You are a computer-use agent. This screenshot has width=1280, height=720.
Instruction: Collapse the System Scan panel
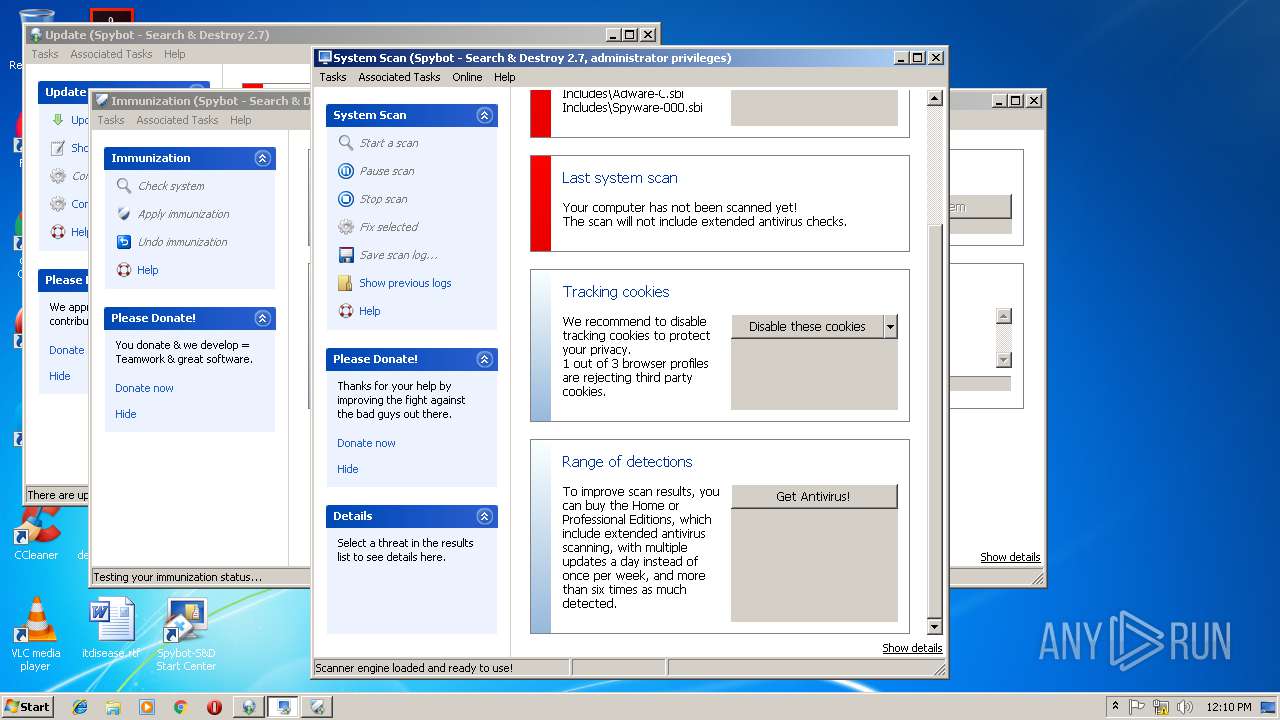(485, 115)
